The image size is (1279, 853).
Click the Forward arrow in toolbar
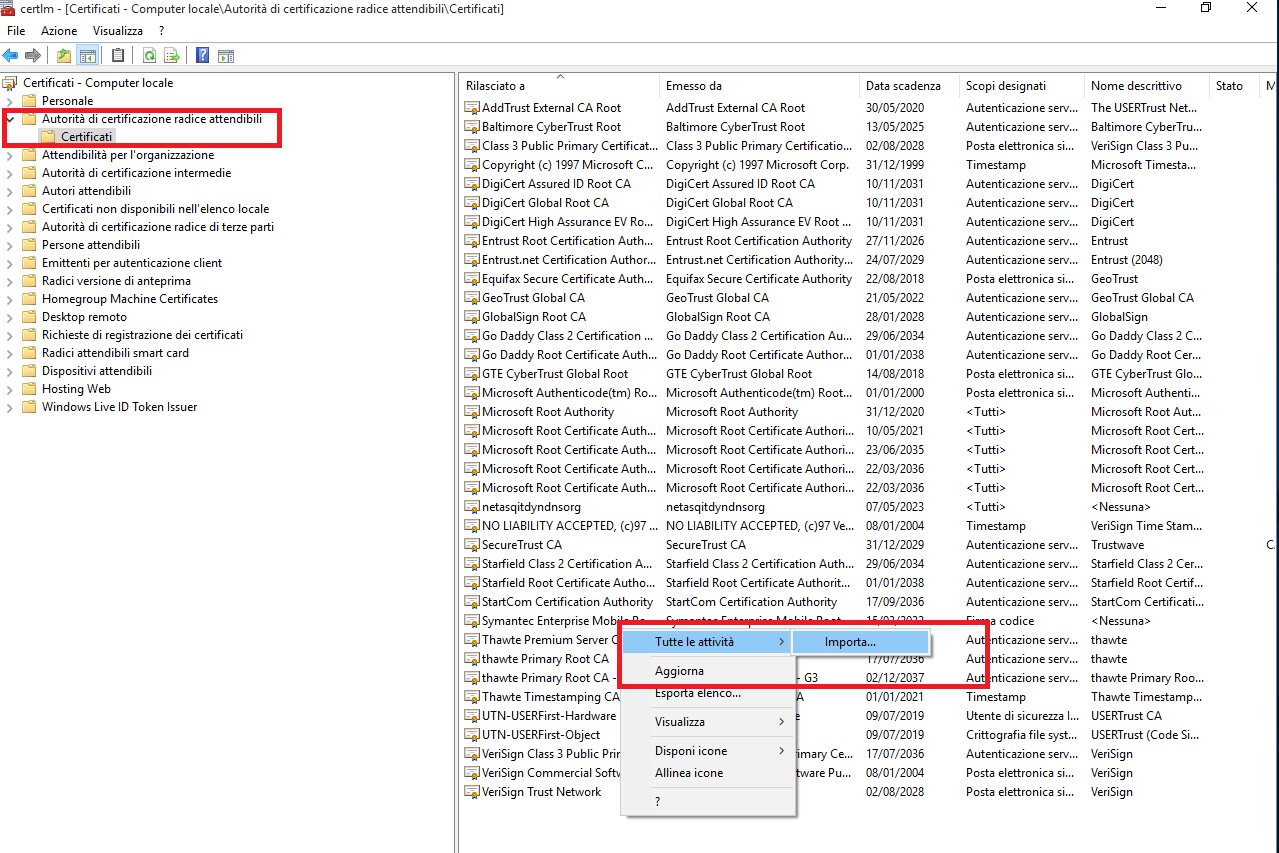[x=33, y=56]
